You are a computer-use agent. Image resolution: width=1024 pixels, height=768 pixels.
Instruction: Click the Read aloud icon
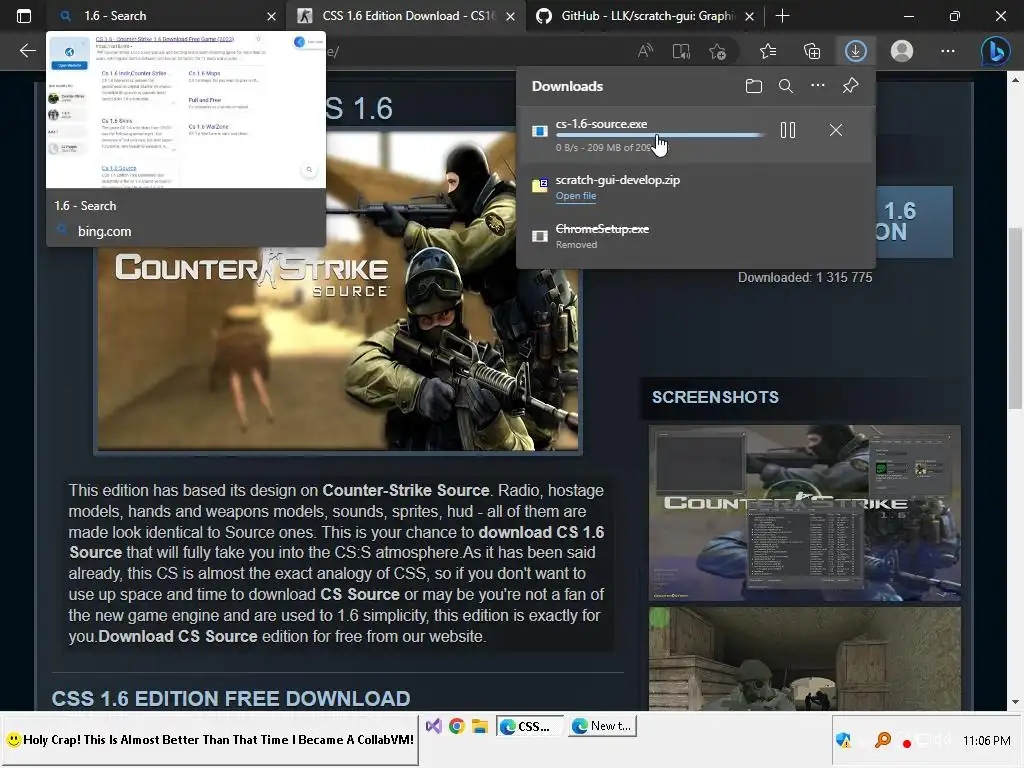(x=645, y=51)
